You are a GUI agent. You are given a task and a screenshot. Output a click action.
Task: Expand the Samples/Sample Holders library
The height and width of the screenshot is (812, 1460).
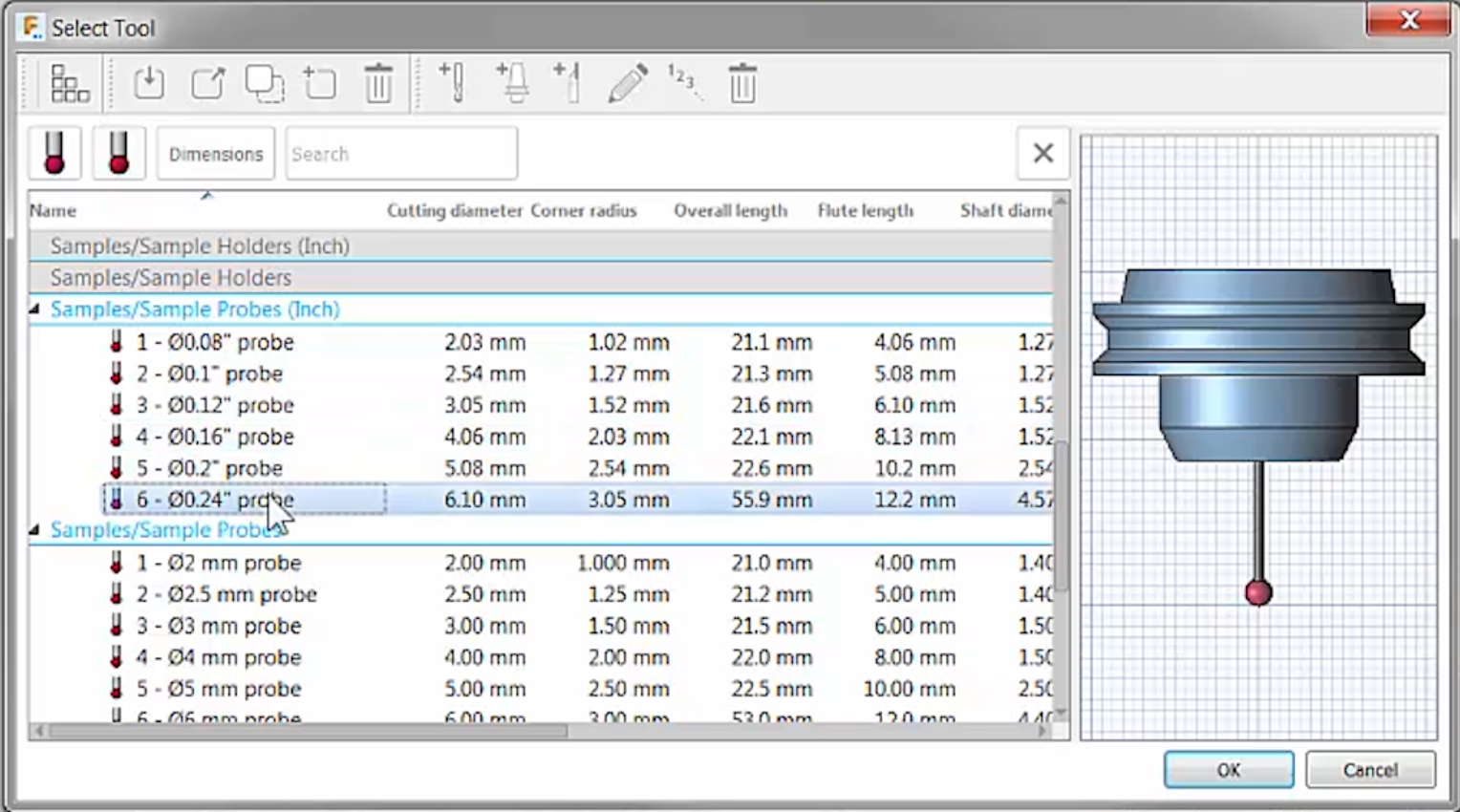point(170,278)
